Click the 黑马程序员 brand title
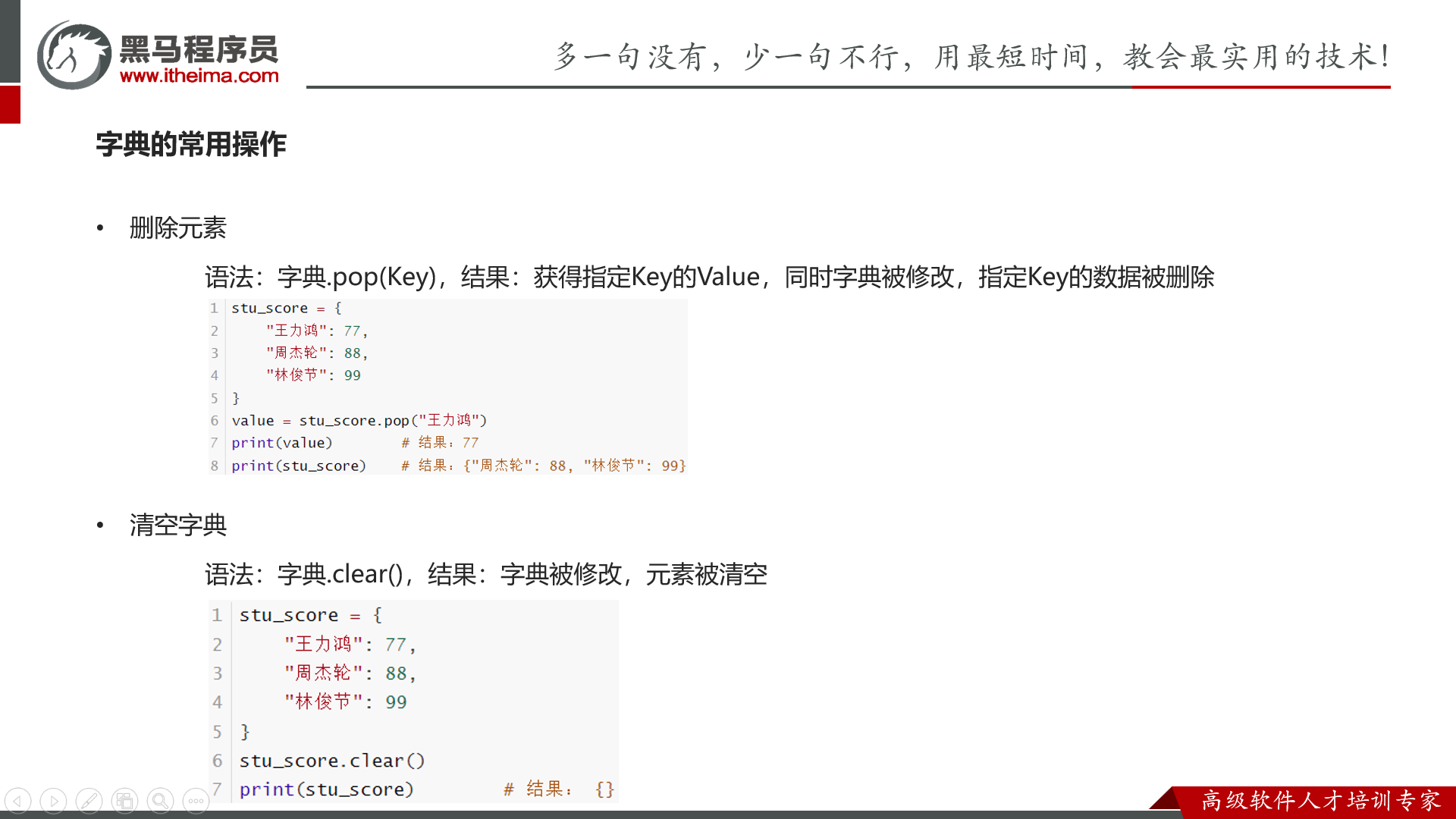 (199, 49)
